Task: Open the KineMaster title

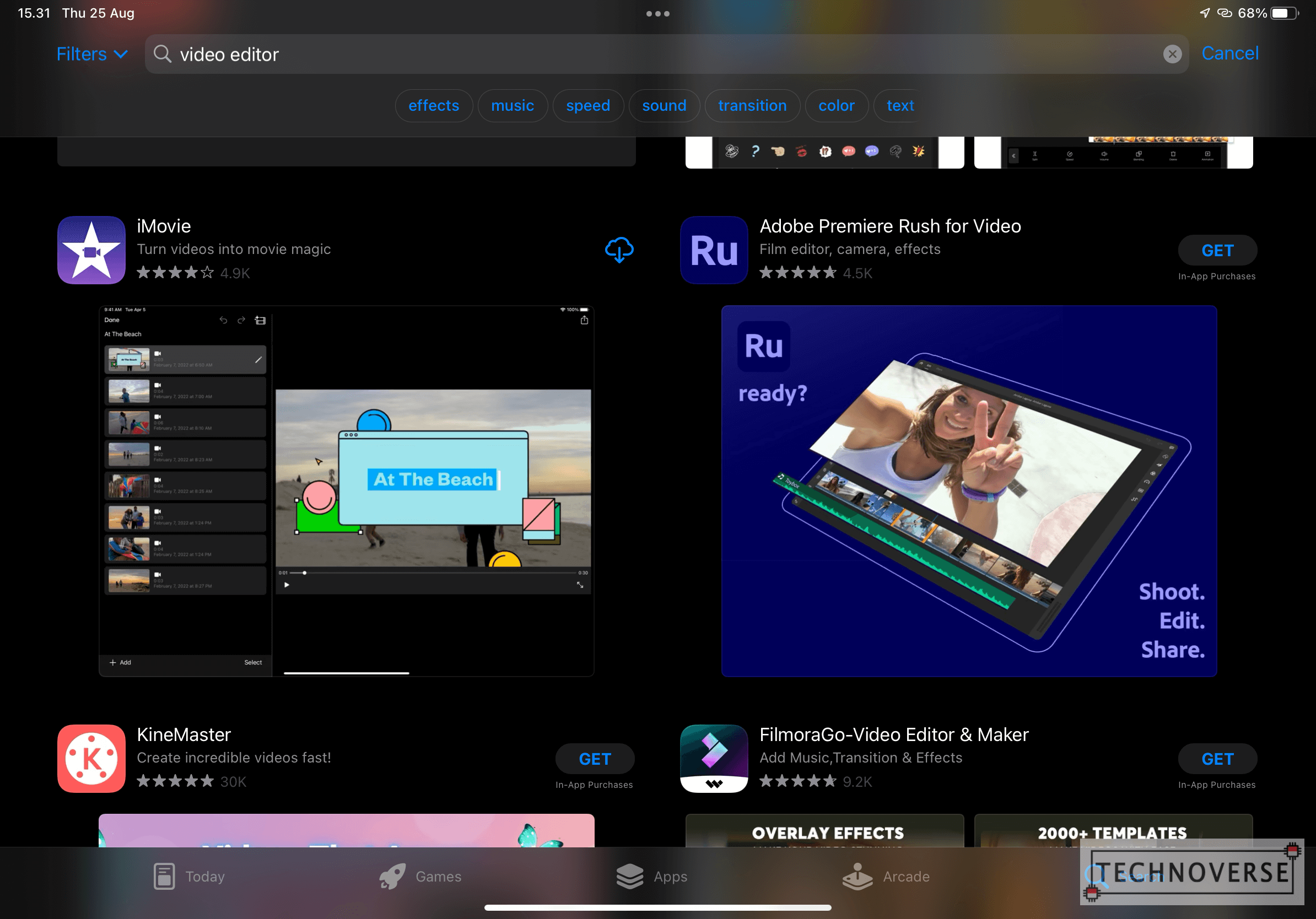Action: click(x=184, y=734)
